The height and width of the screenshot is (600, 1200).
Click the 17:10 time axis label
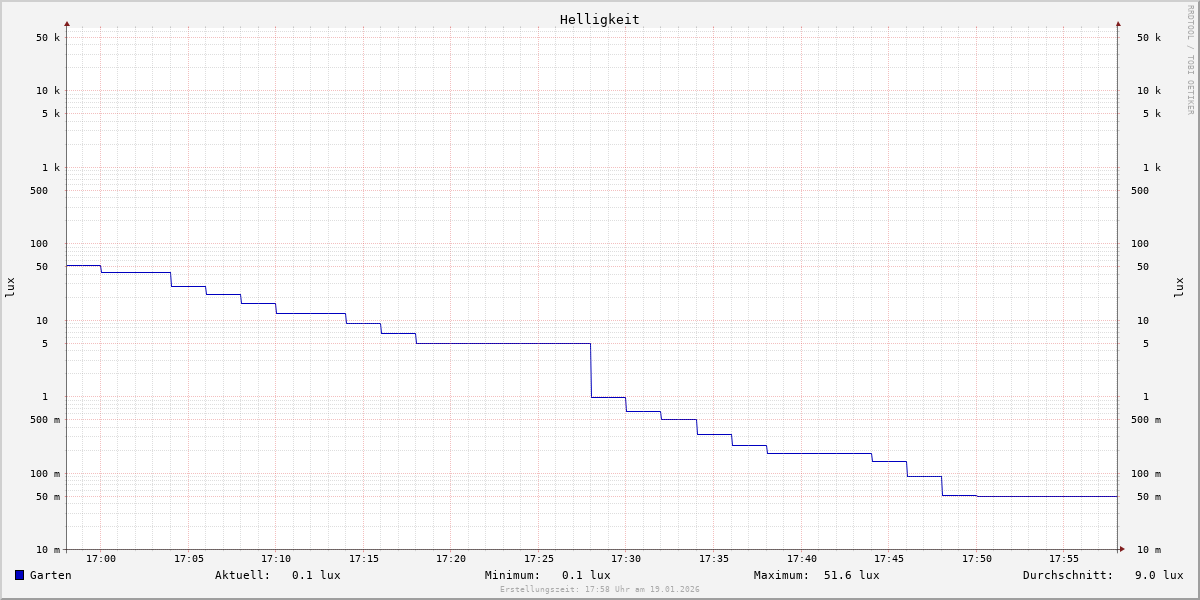tap(276, 559)
